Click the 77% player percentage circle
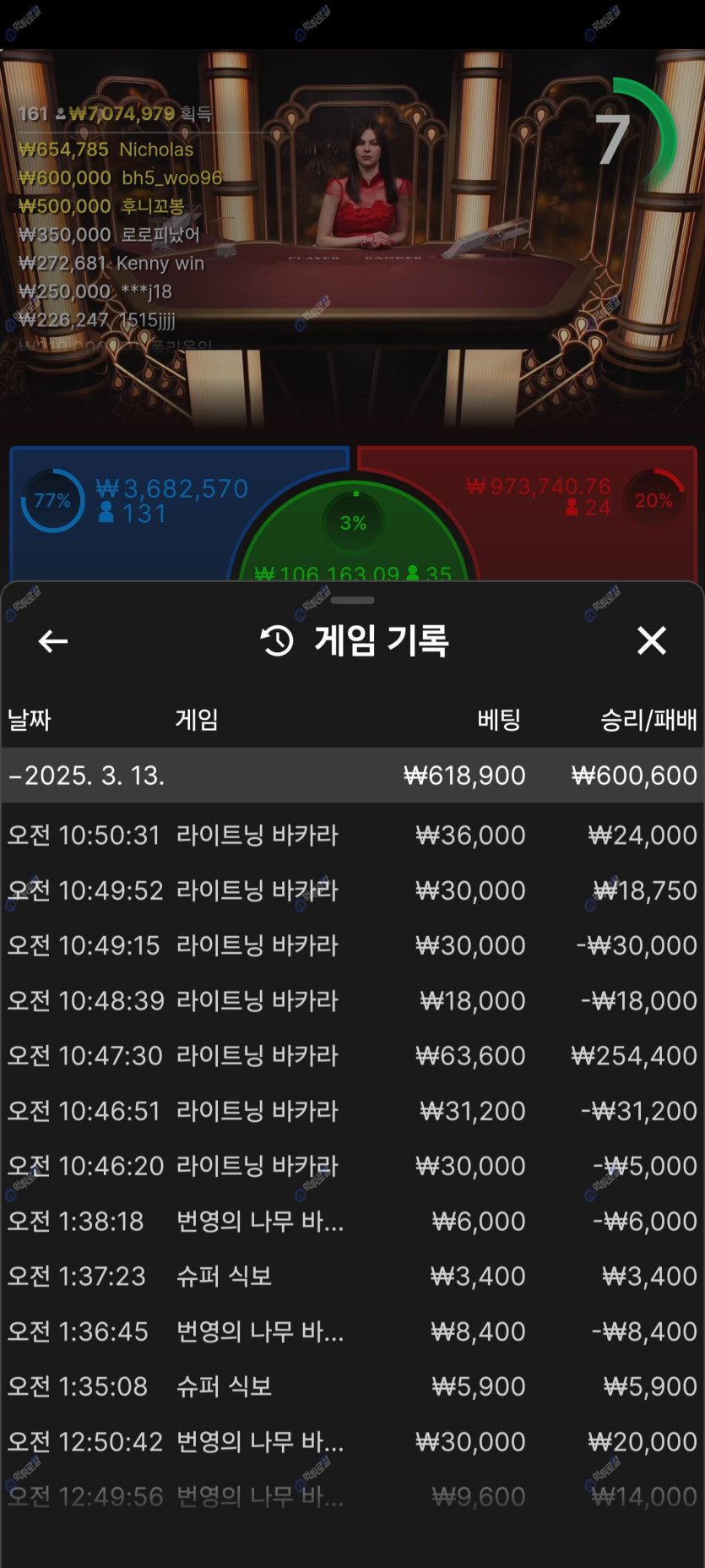This screenshot has width=705, height=1568. [x=52, y=500]
